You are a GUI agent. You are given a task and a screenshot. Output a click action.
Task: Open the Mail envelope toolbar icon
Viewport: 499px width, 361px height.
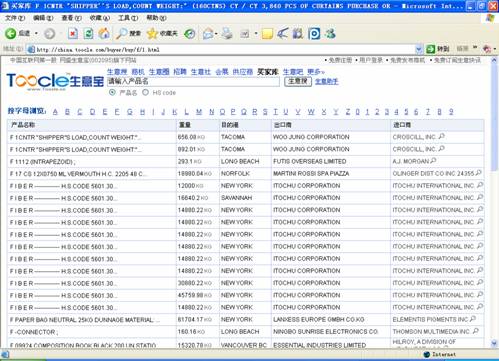click(208, 33)
